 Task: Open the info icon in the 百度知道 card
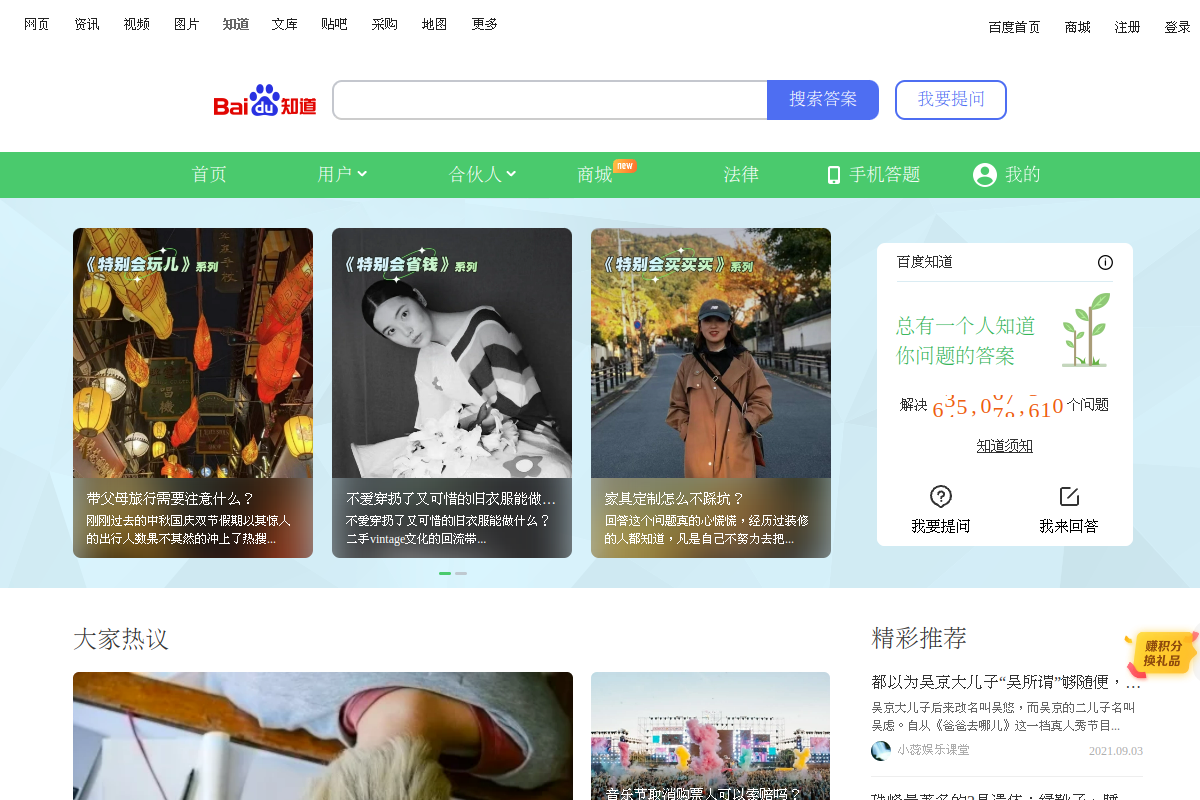tap(1106, 262)
